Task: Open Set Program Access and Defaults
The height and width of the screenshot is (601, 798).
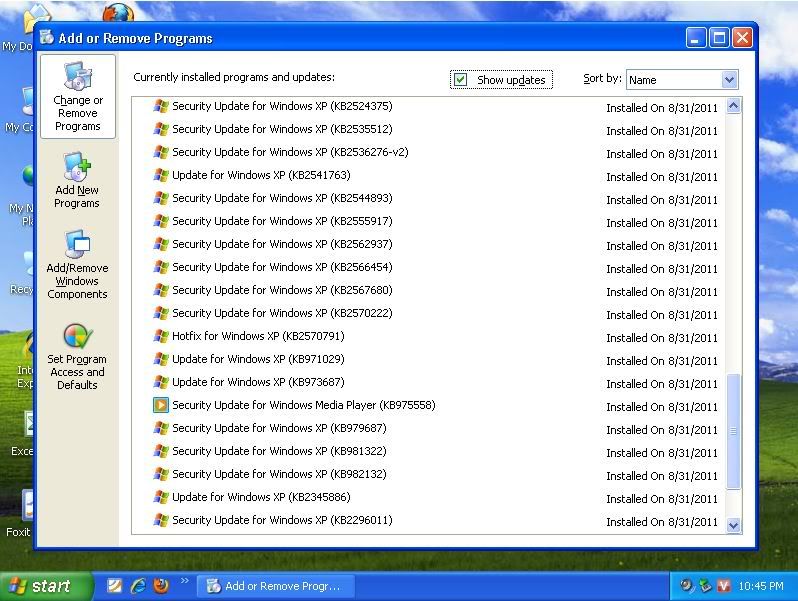Action: (77, 357)
